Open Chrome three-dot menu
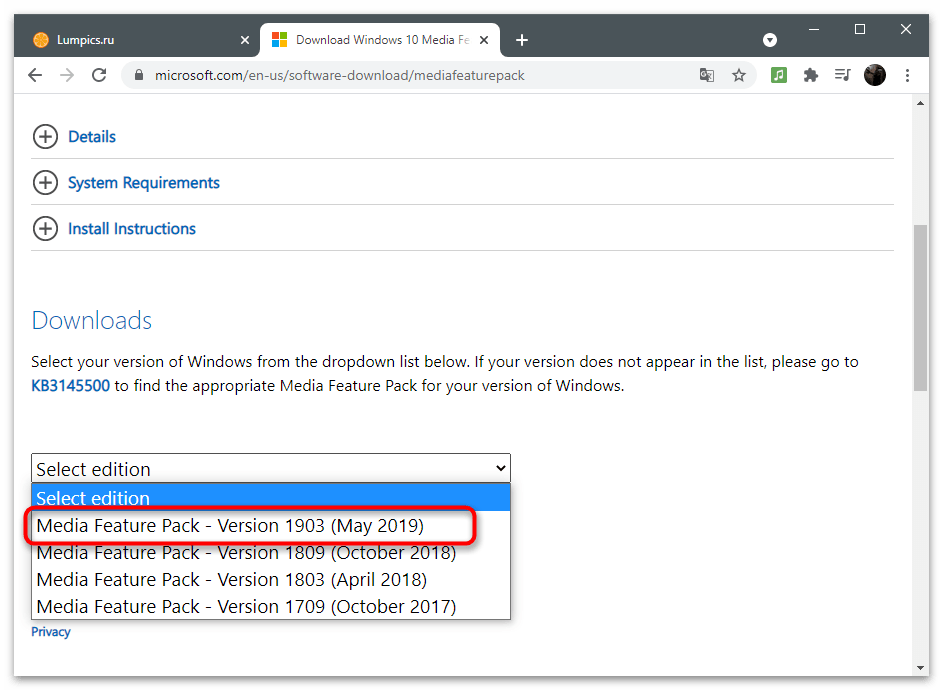The width and height of the screenshot is (943, 690). pos(907,75)
